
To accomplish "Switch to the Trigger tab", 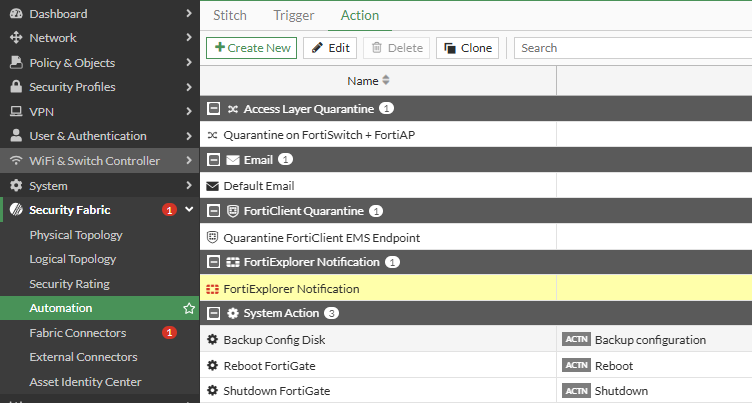I will 294,15.
